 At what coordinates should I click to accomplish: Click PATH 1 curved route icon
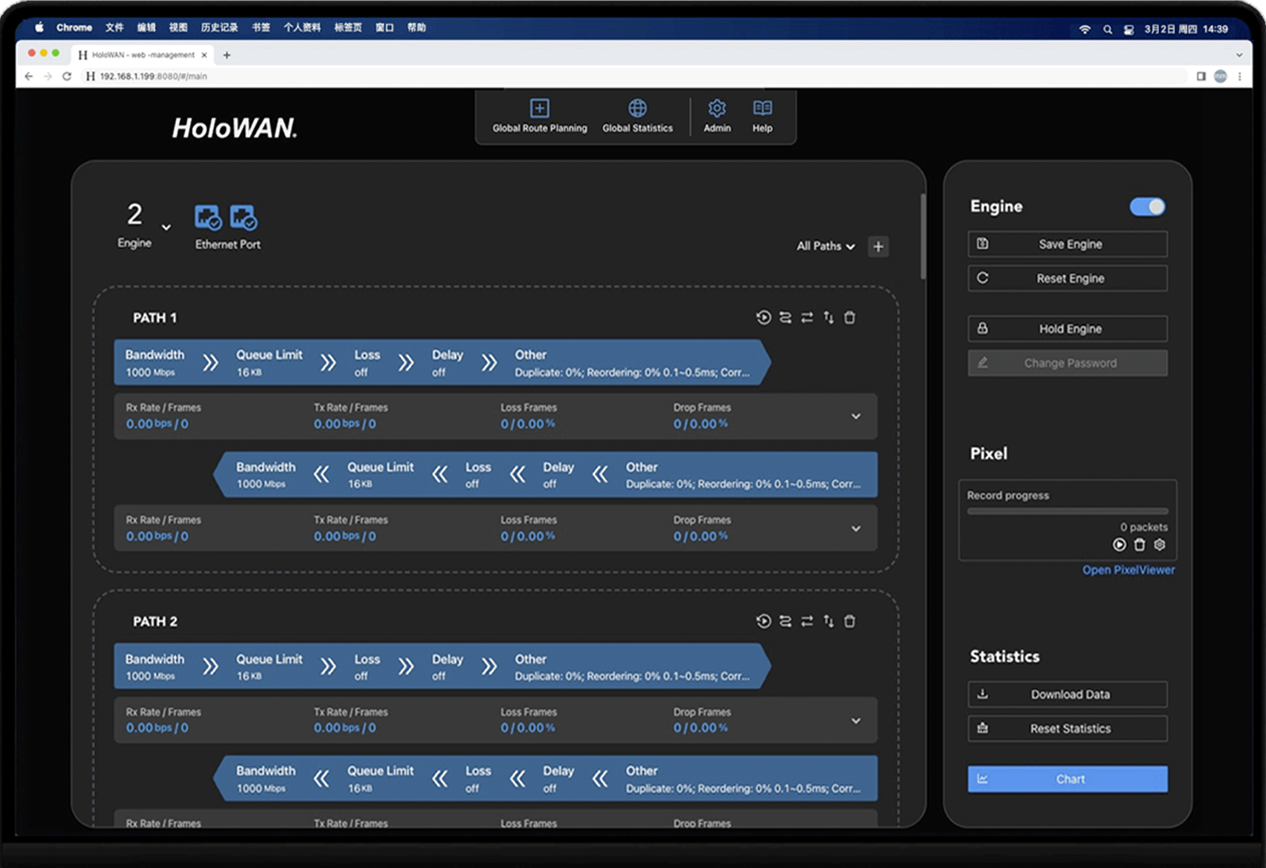785,318
